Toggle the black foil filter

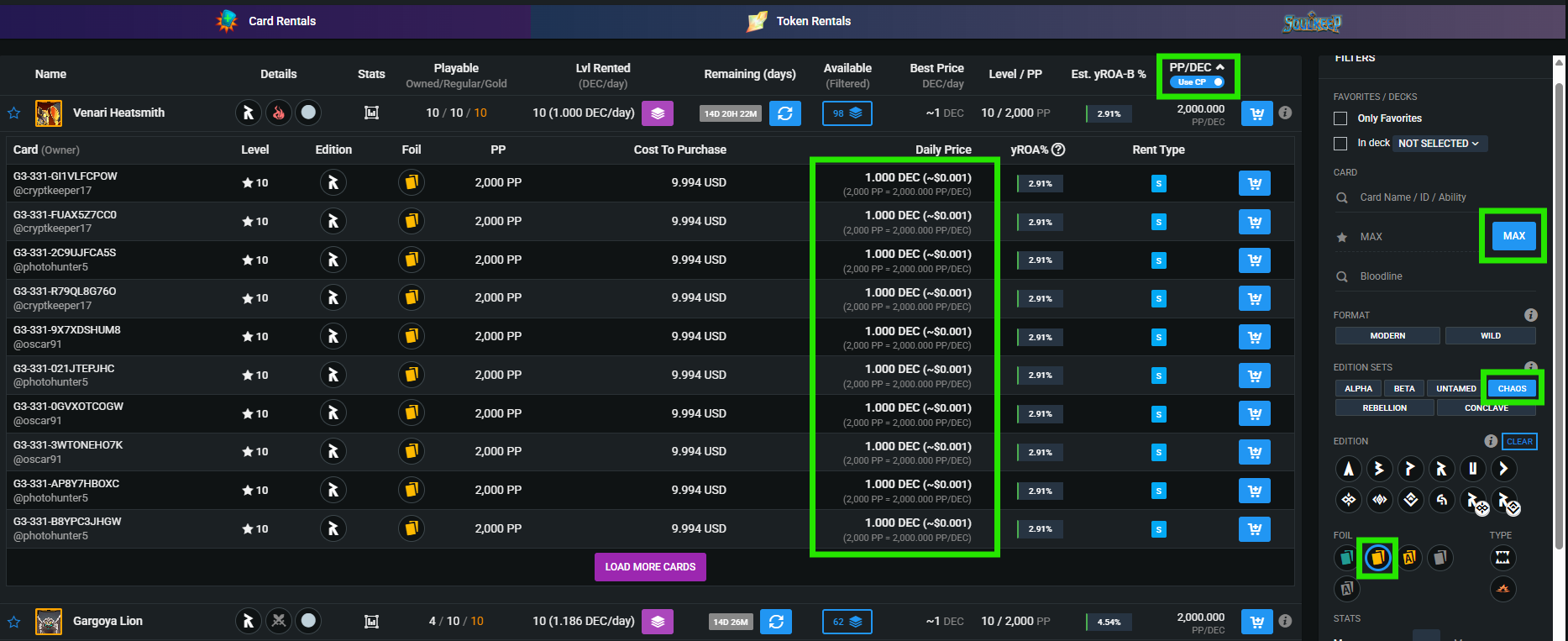(1440, 558)
